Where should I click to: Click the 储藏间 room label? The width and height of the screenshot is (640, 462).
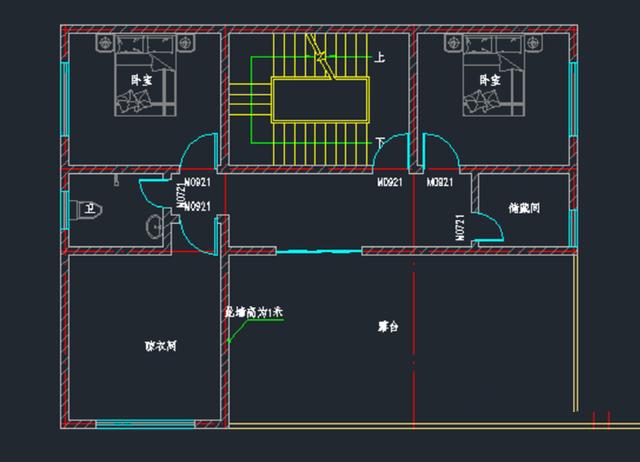(x=524, y=209)
